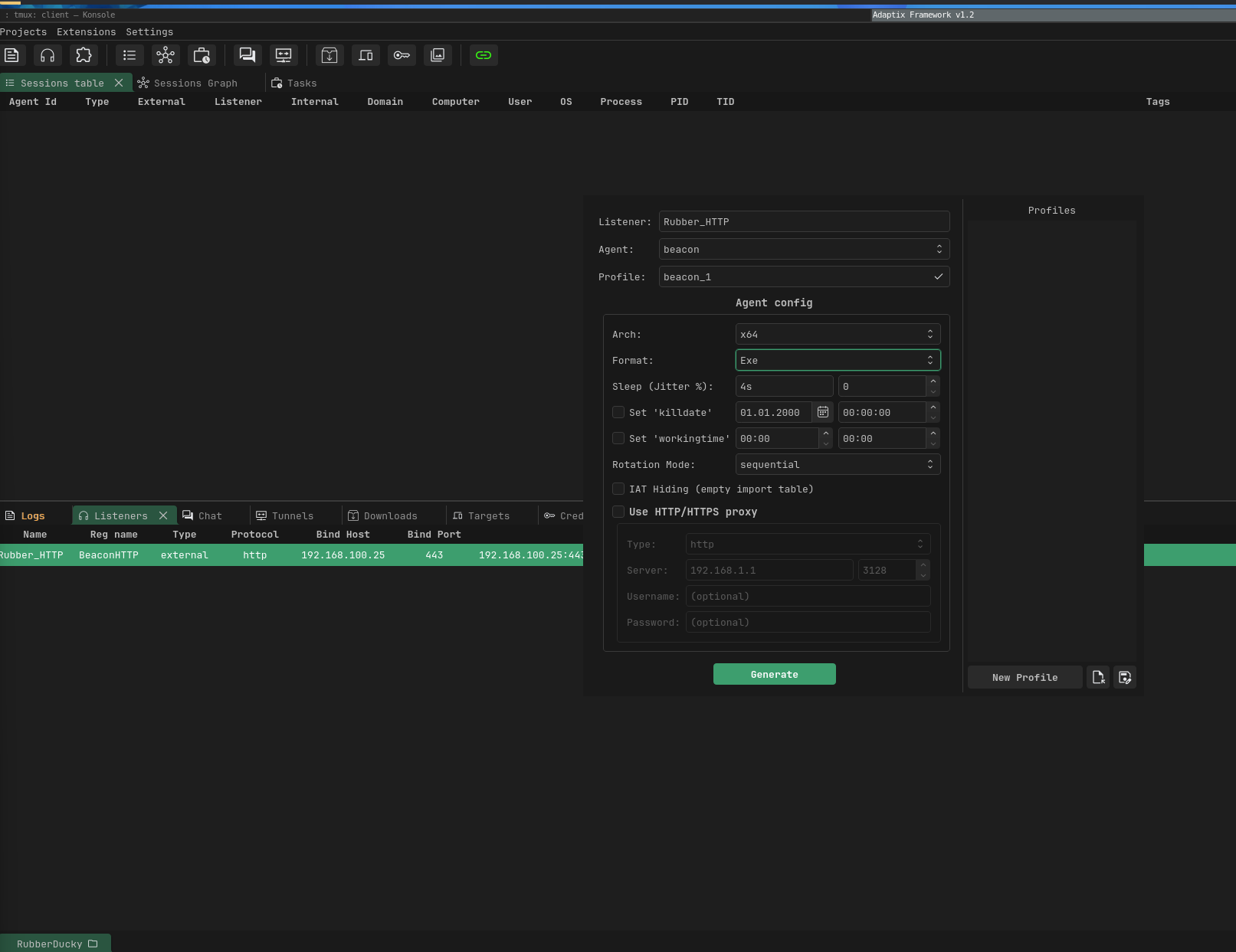Viewport: 1236px width, 952px height.
Task: Toggle Use HTTP/HTTPS proxy checkbox
Action: click(x=618, y=512)
